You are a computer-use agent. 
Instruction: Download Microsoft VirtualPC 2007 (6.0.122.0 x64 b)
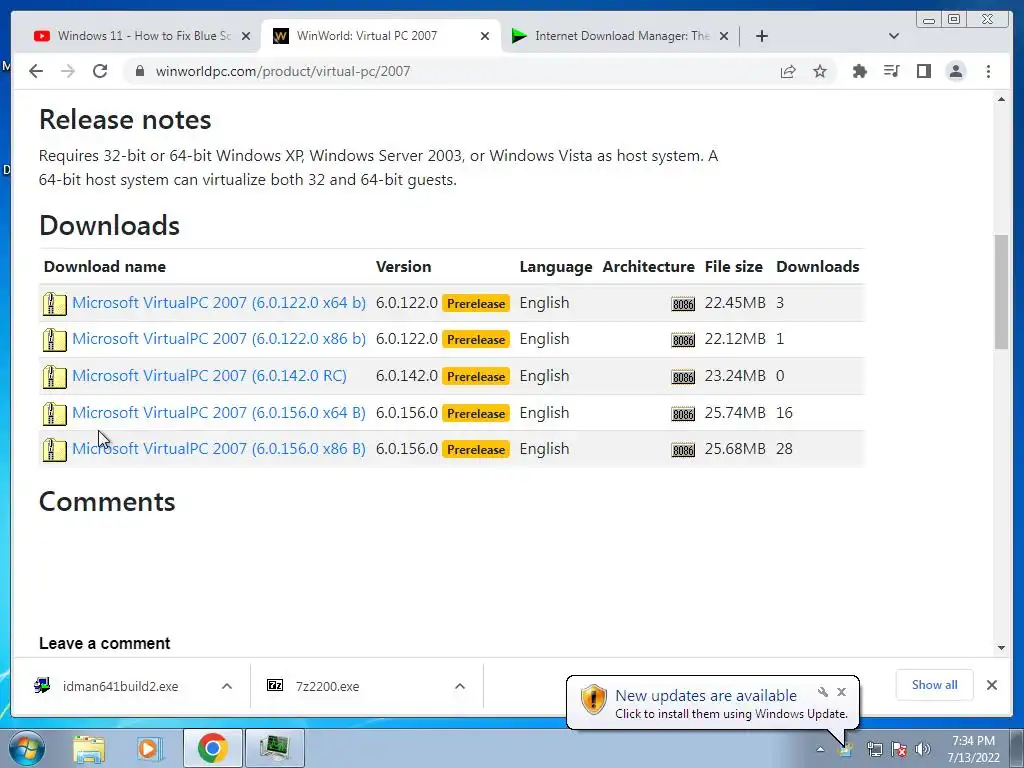pyautogui.click(x=219, y=303)
